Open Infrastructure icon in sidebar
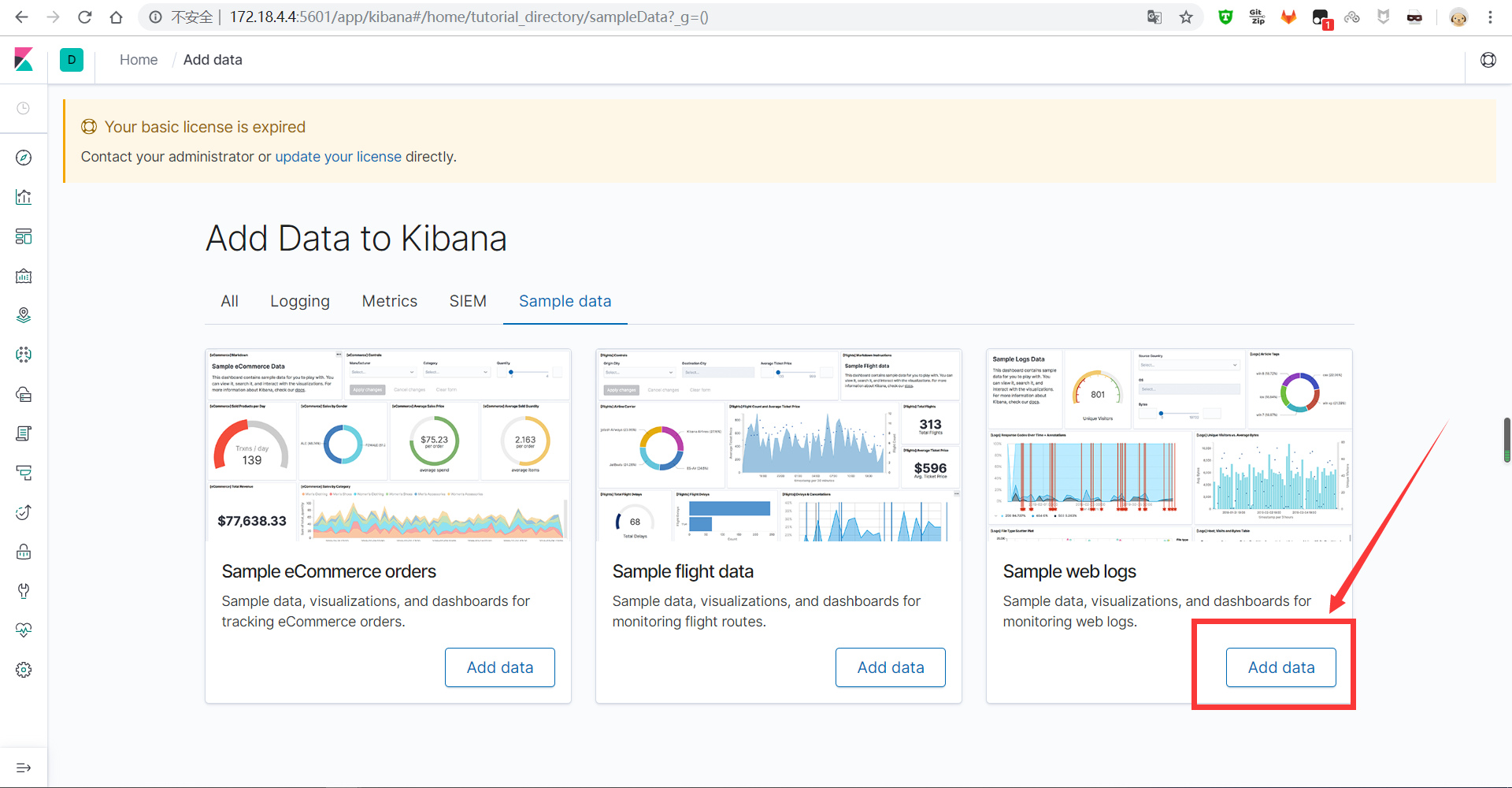1512x788 pixels. click(24, 394)
